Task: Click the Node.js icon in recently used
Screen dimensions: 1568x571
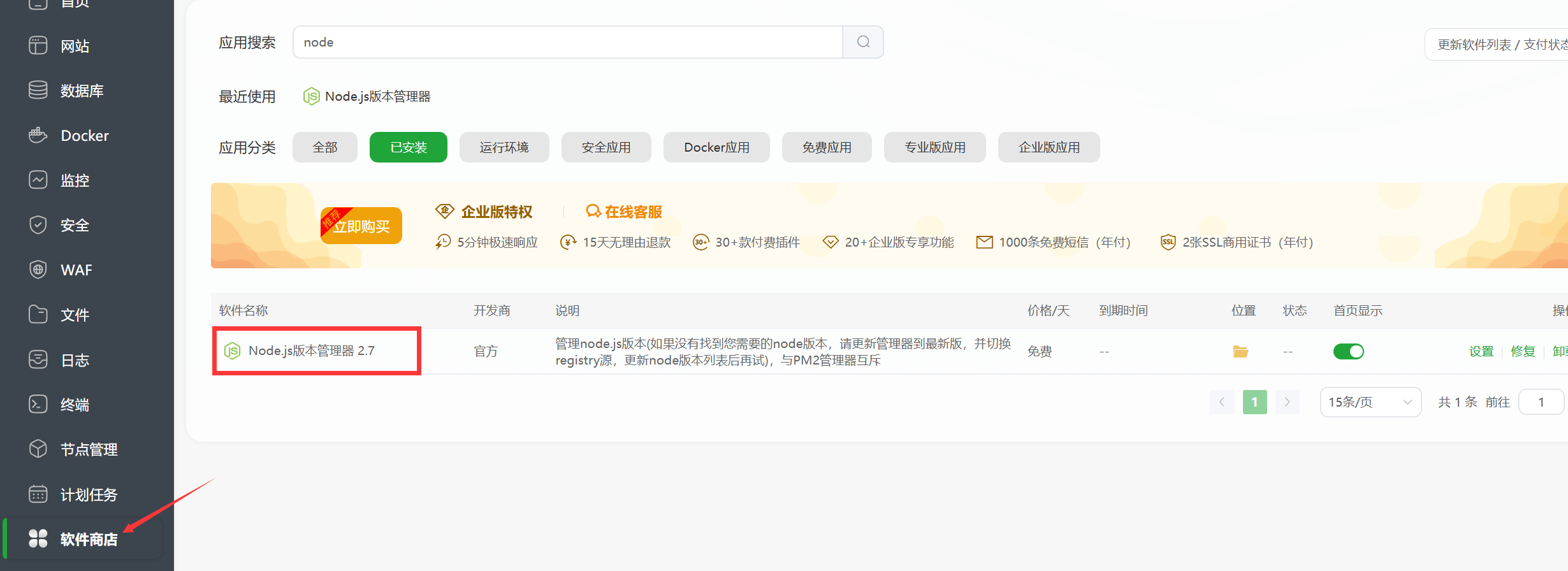Action: (x=311, y=96)
